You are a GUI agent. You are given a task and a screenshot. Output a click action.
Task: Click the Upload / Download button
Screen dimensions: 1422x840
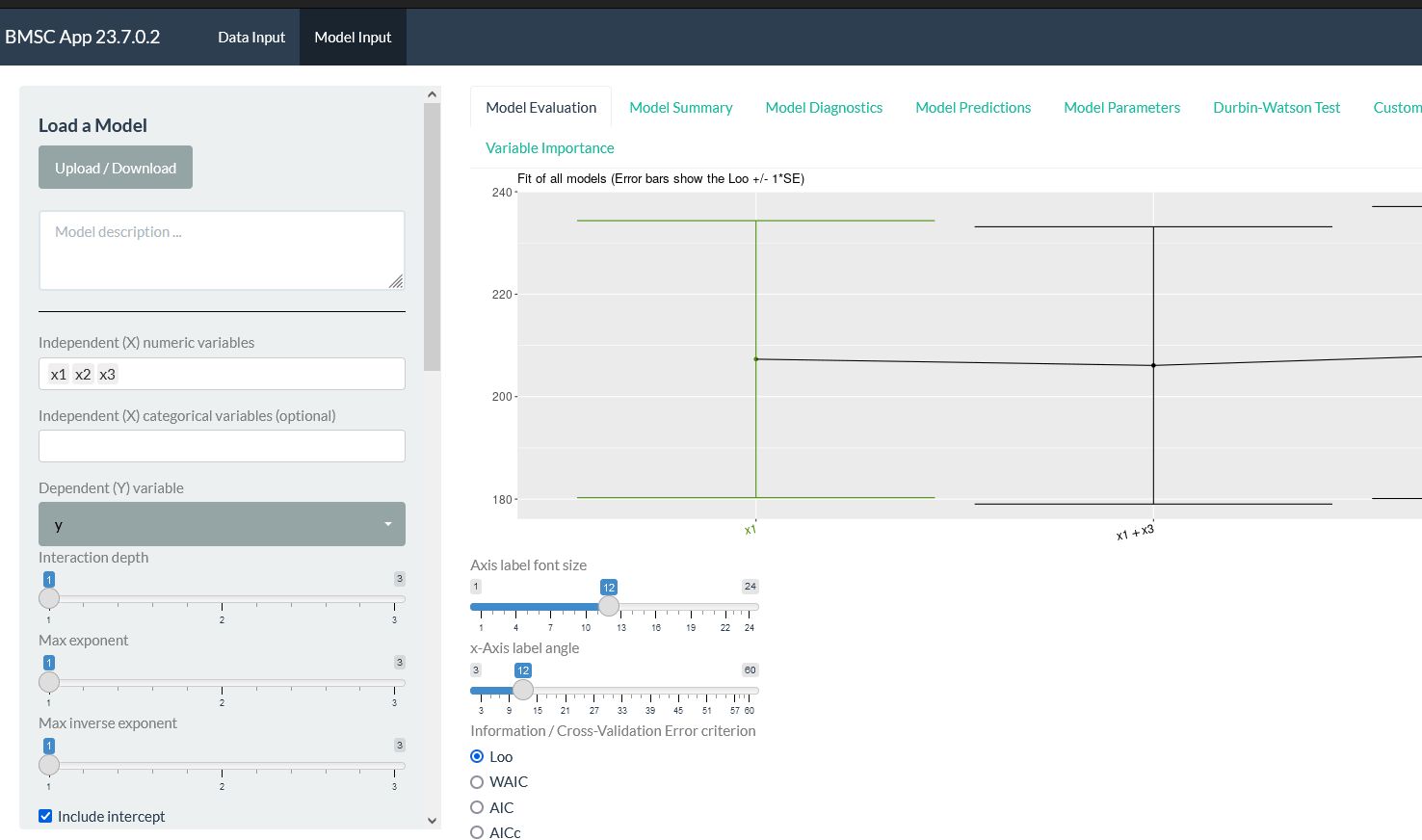116,168
